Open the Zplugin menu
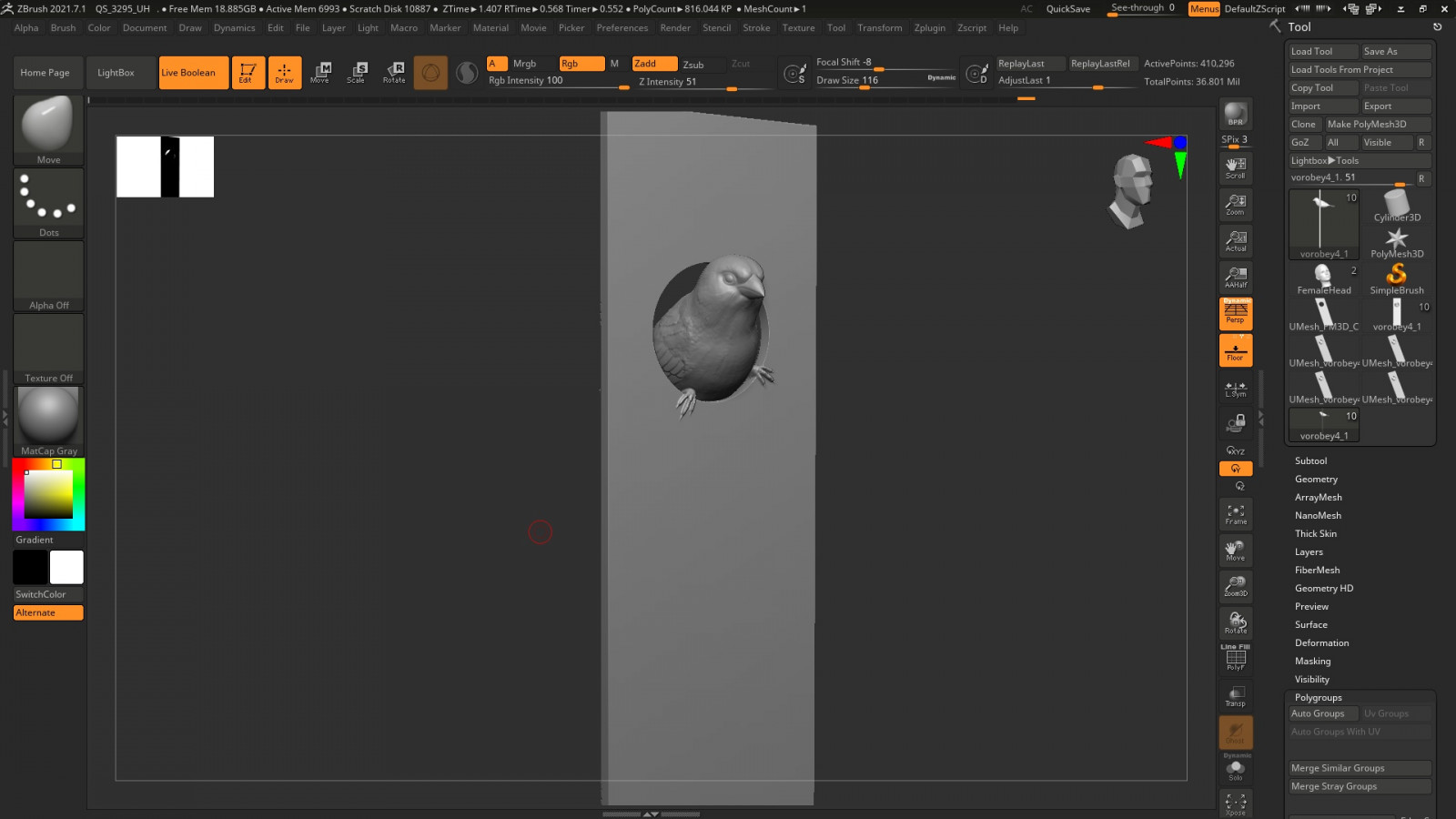Viewport: 1456px width, 819px height. click(929, 28)
